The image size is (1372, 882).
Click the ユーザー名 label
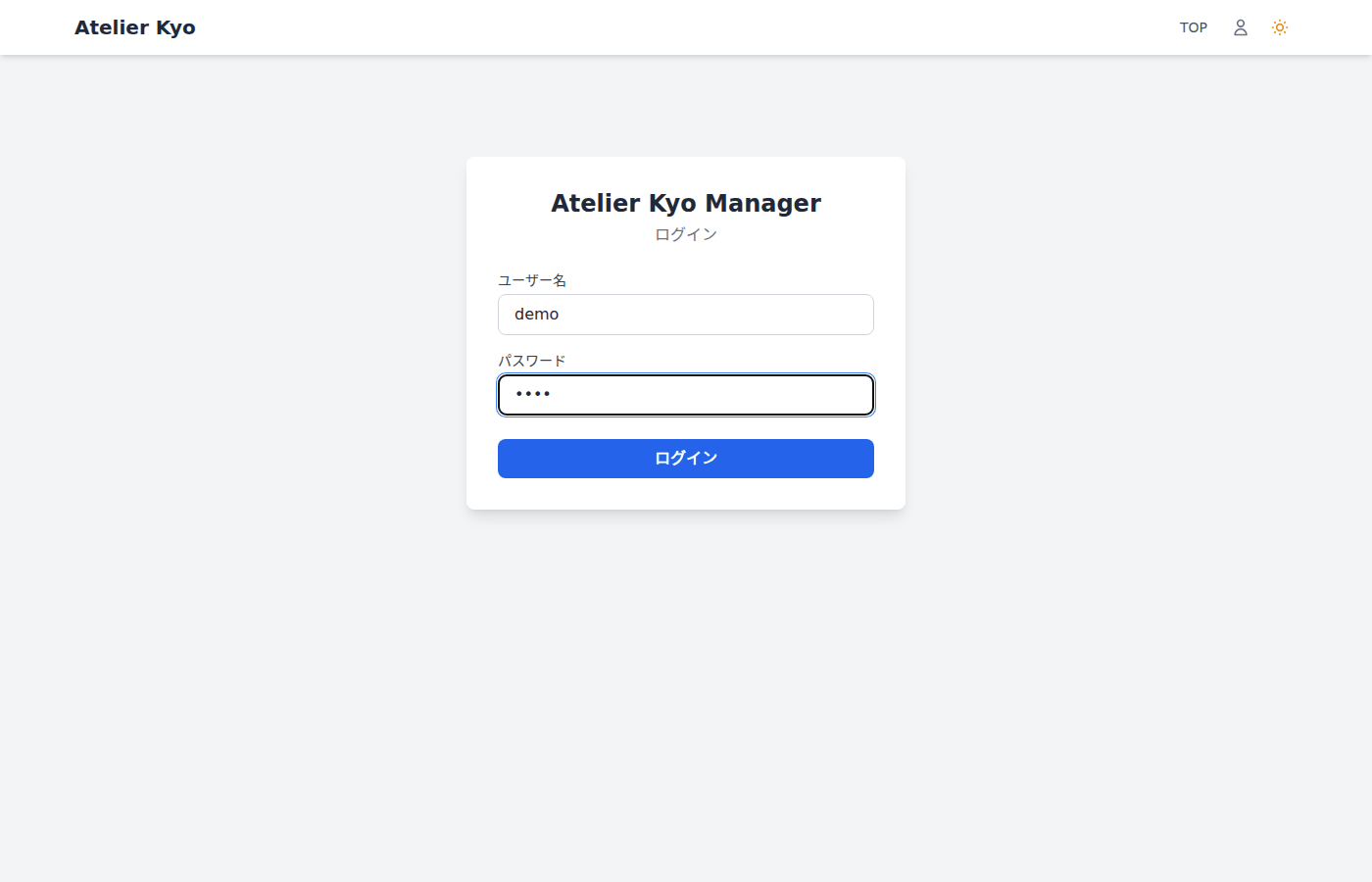[532, 280]
